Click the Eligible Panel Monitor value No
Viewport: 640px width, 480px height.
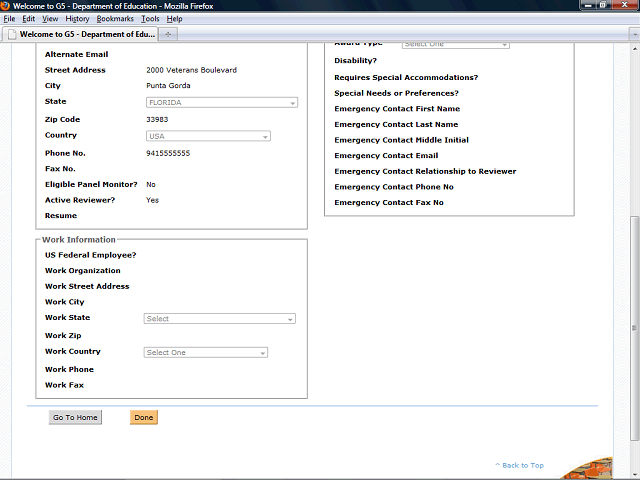tap(151, 184)
